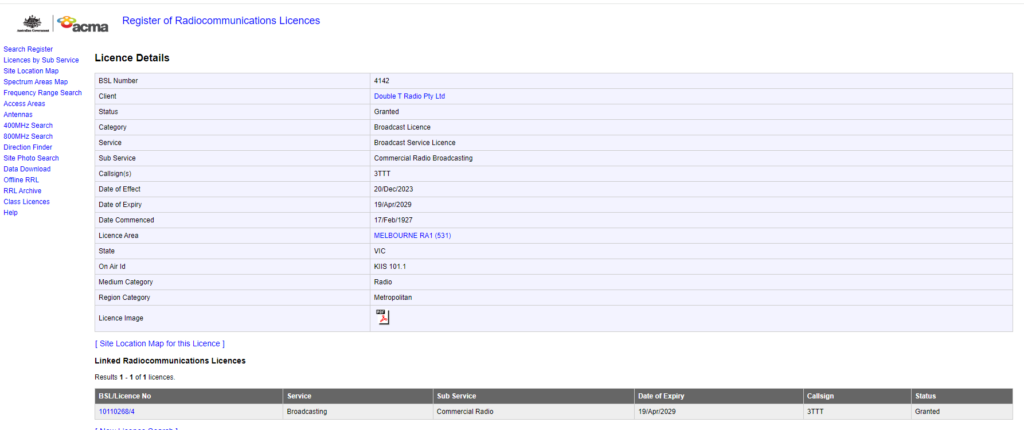Open 400MHz Search page
1024x430 pixels.
point(28,126)
